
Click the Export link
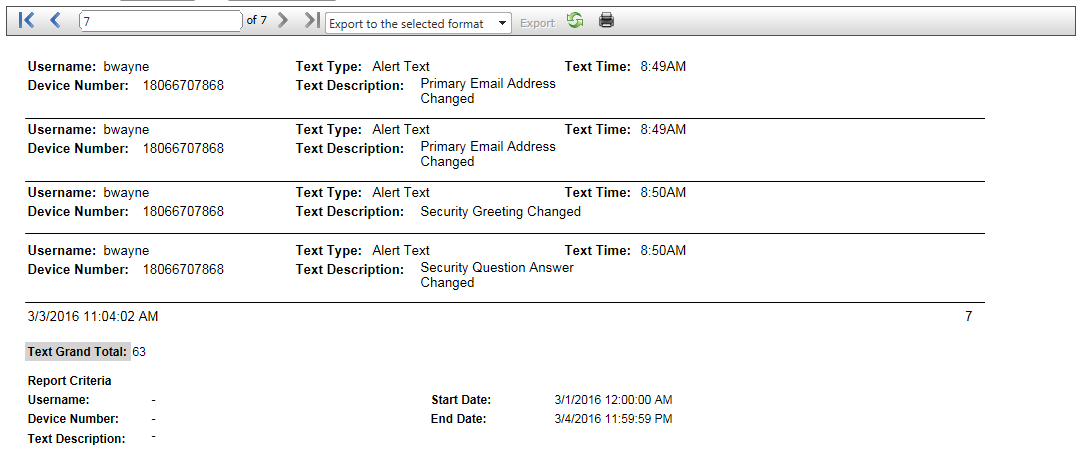537,23
